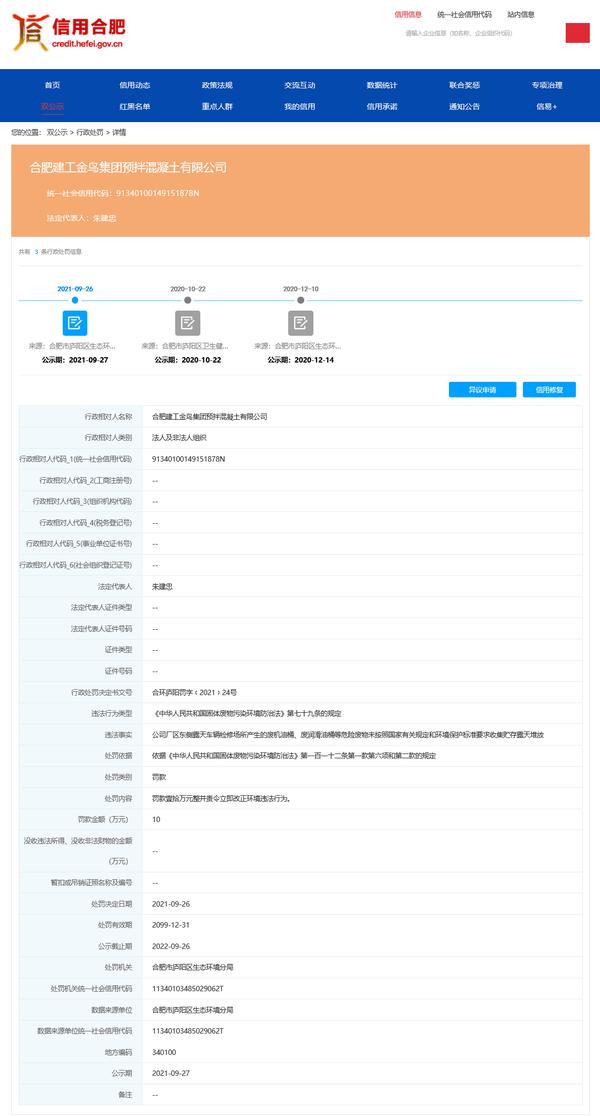Open the 联合奖惩 menu item

coord(464,85)
